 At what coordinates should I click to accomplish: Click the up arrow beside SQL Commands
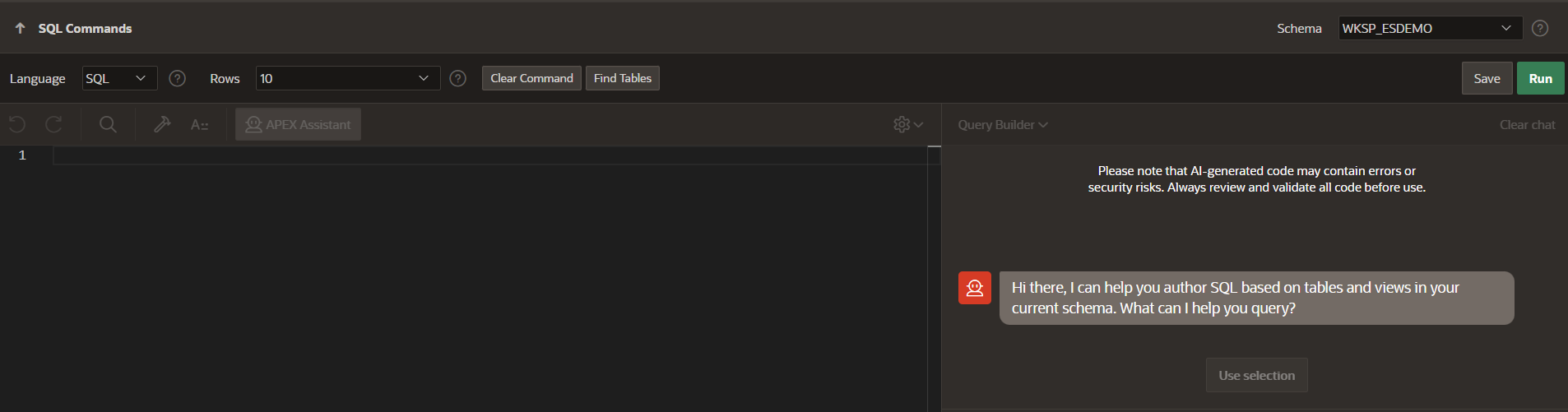[21, 28]
